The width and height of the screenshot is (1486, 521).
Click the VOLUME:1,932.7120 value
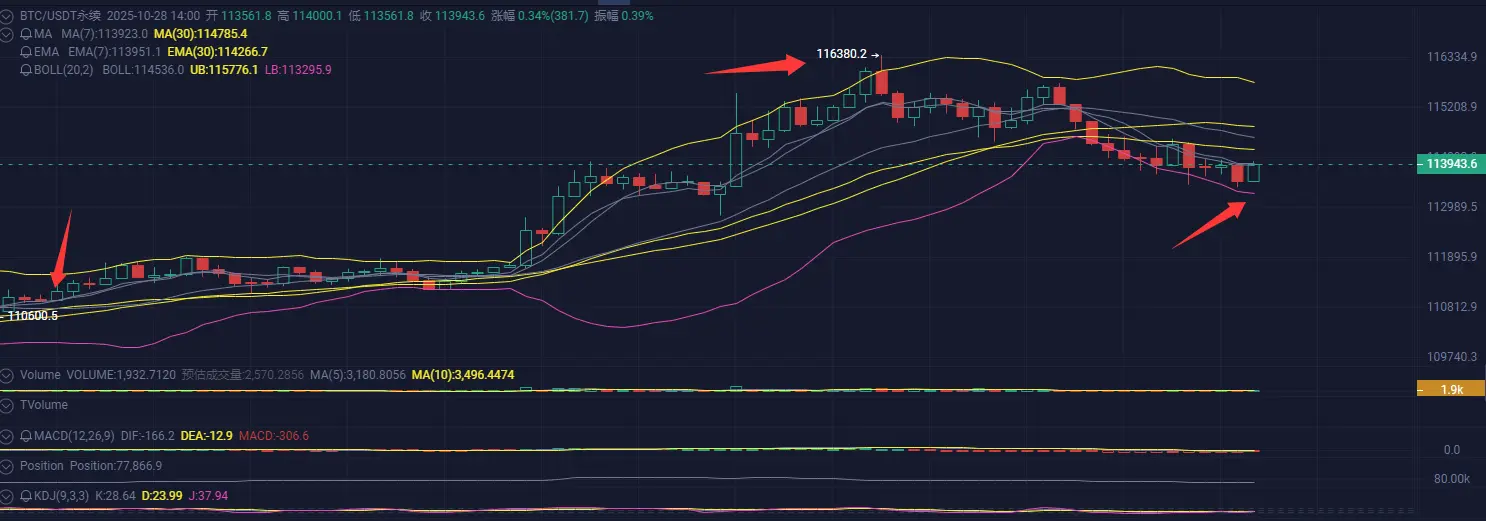click(121, 375)
